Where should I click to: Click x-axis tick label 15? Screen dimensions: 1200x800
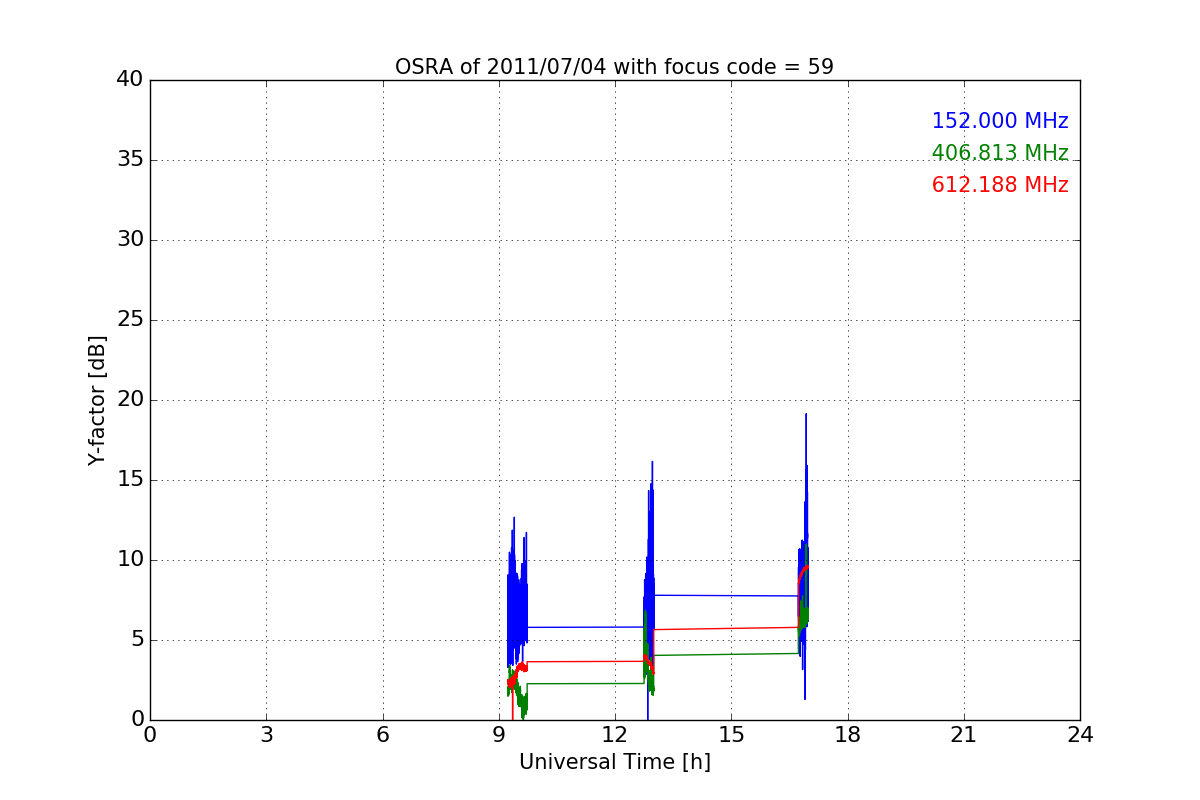click(731, 734)
